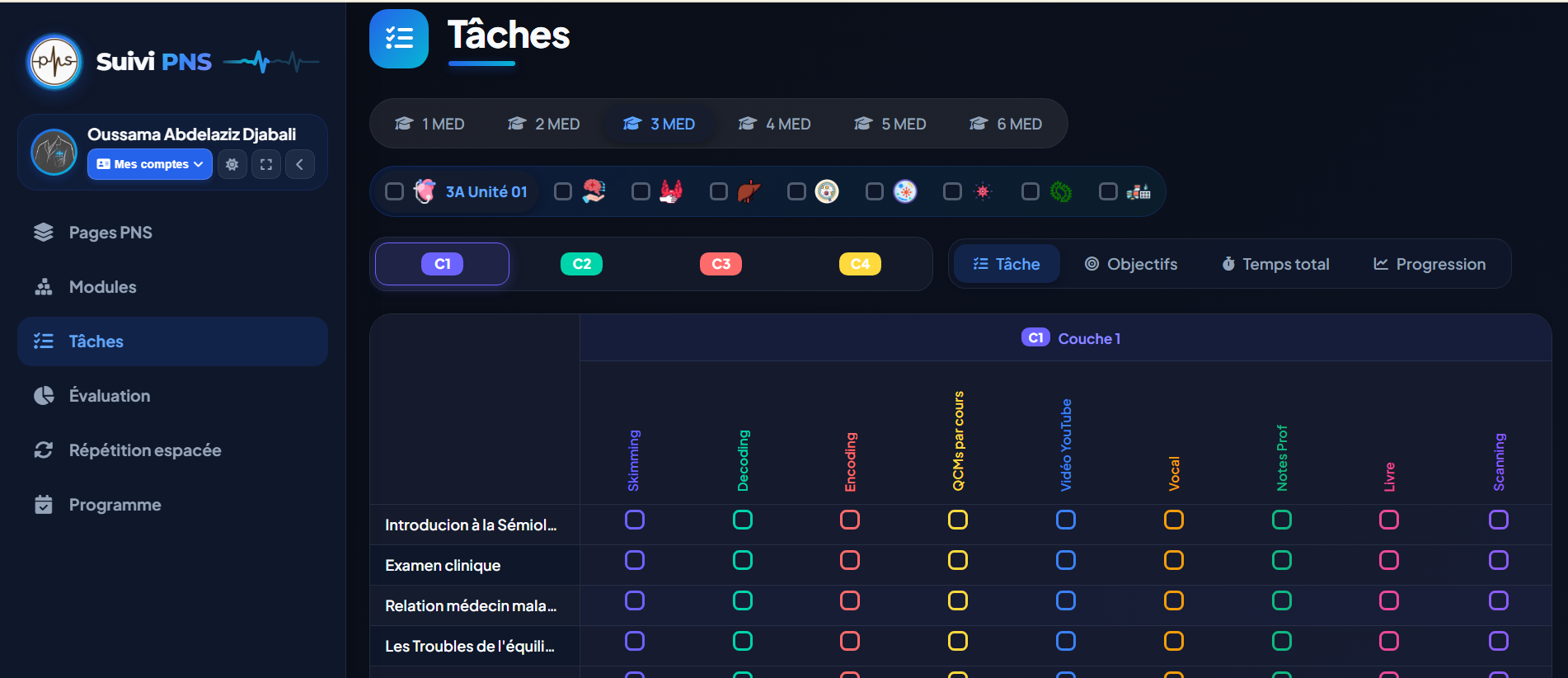Select the pharmacy medicines unit icon
This screenshot has height=678, width=1568.
(x=1138, y=191)
